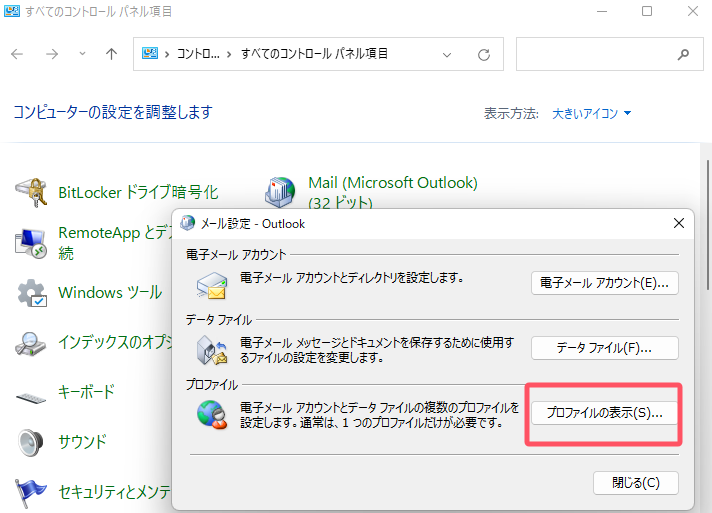The width and height of the screenshot is (712, 513).
Task: Open RemoteApp とデスクトップ接続 link text
Action: click(x=115, y=243)
